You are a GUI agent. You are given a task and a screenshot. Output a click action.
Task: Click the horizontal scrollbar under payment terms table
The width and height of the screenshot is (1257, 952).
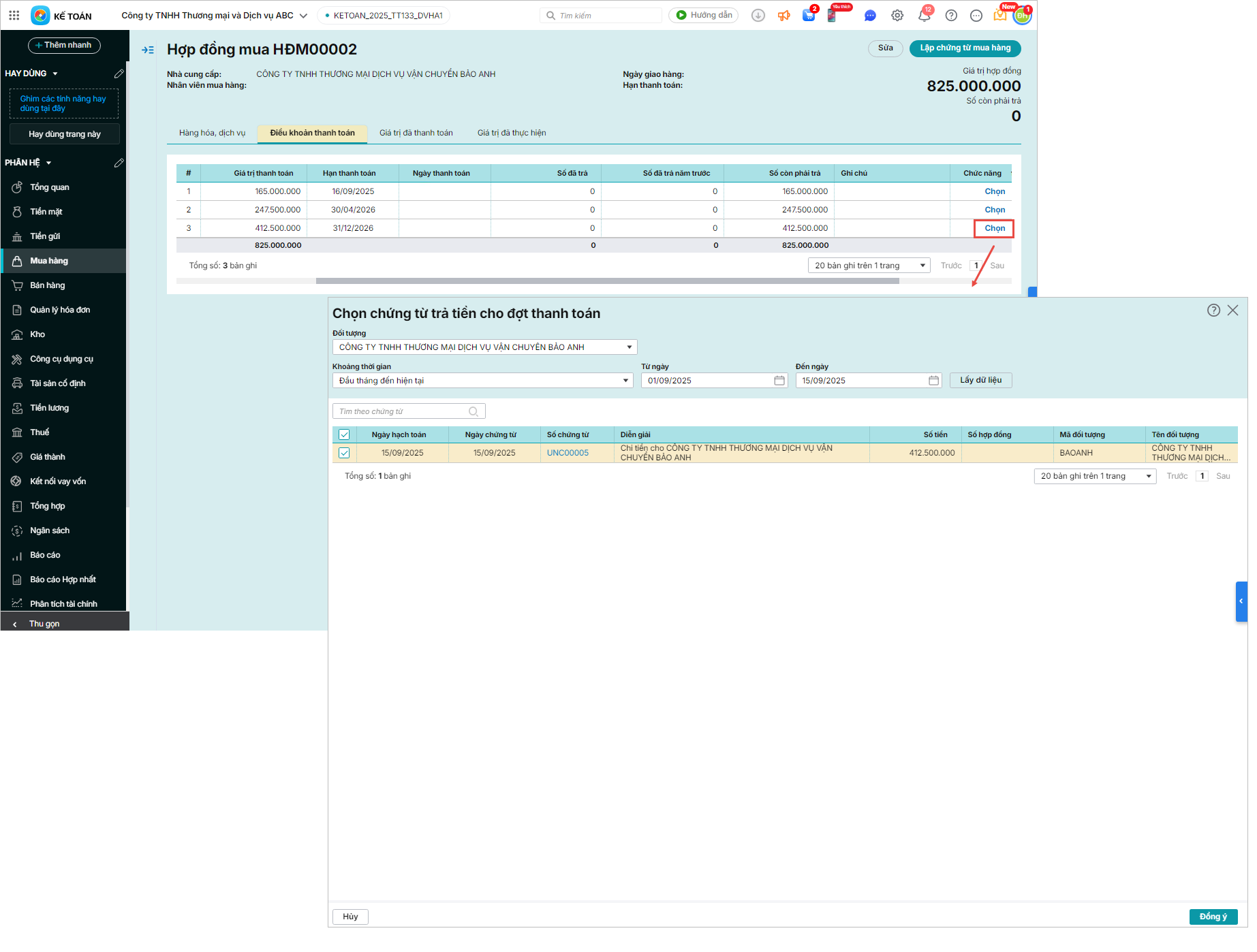[606, 281]
